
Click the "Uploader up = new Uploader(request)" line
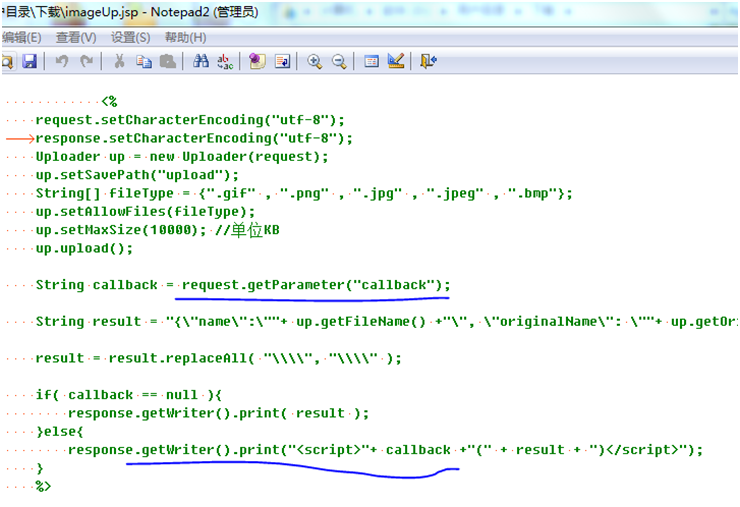pyautogui.click(x=182, y=157)
